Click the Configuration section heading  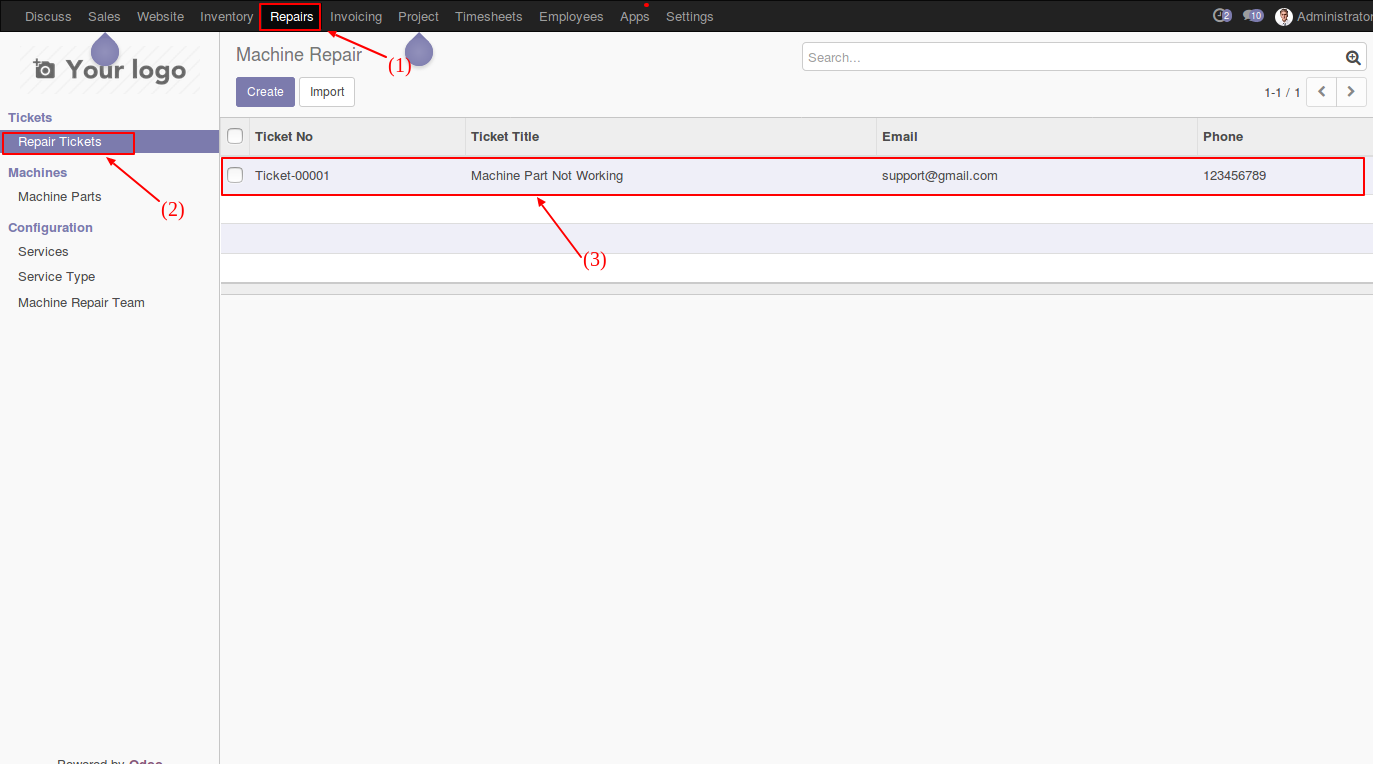[50, 227]
